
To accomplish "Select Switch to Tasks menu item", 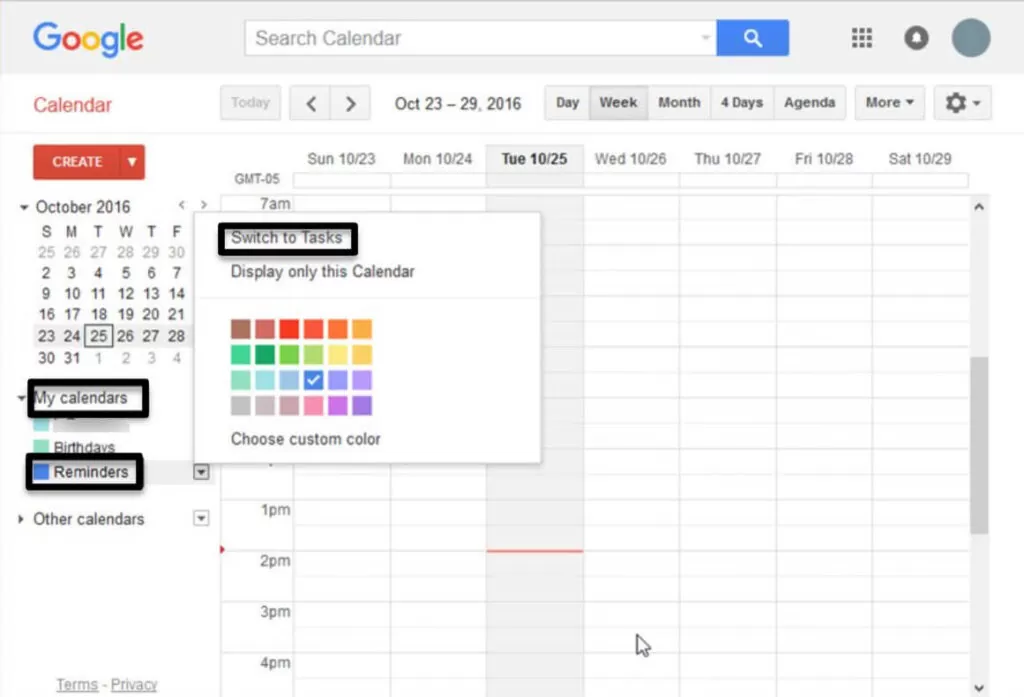I will point(287,238).
